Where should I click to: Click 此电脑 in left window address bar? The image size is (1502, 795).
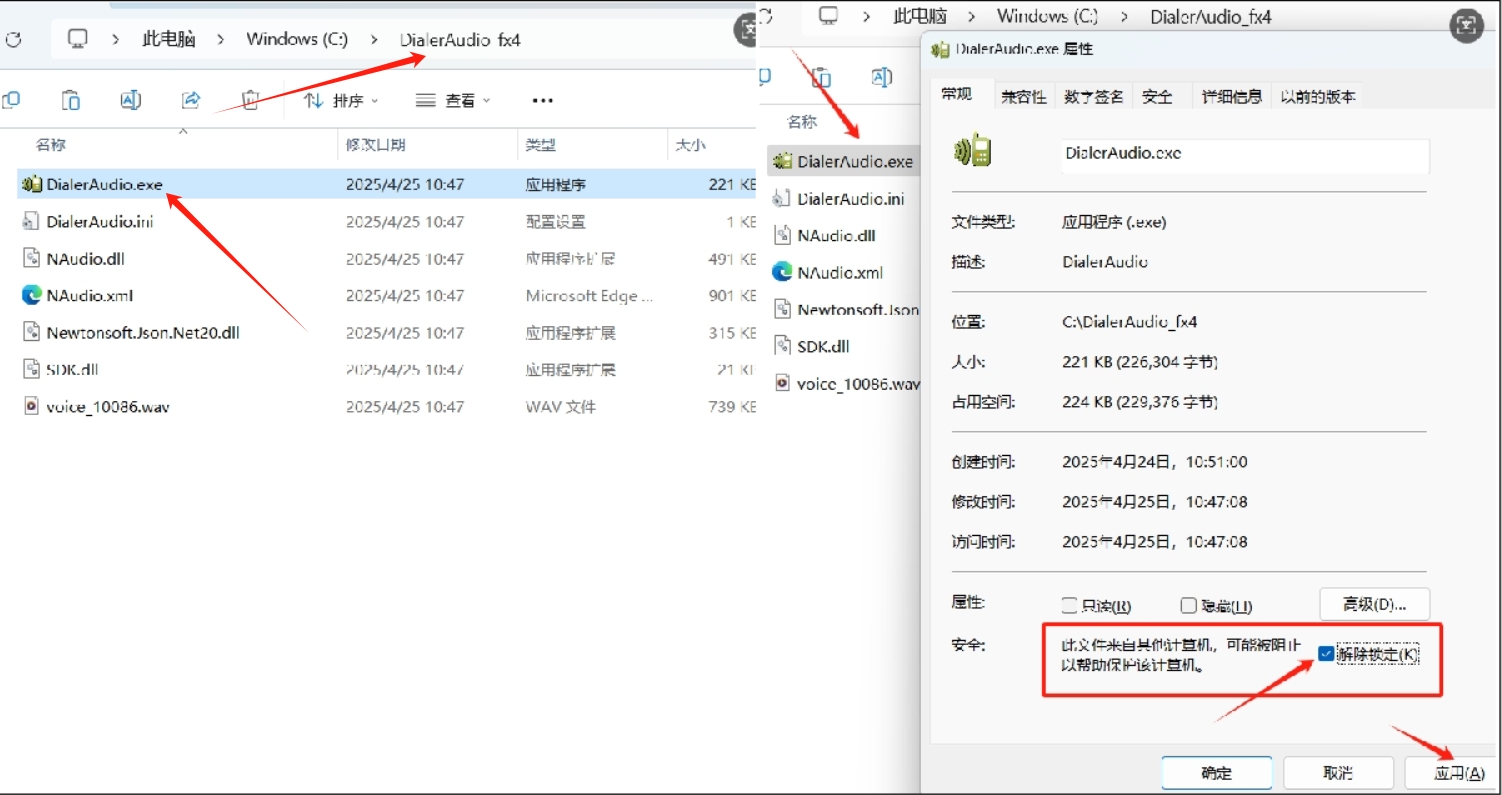(x=168, y=40)
